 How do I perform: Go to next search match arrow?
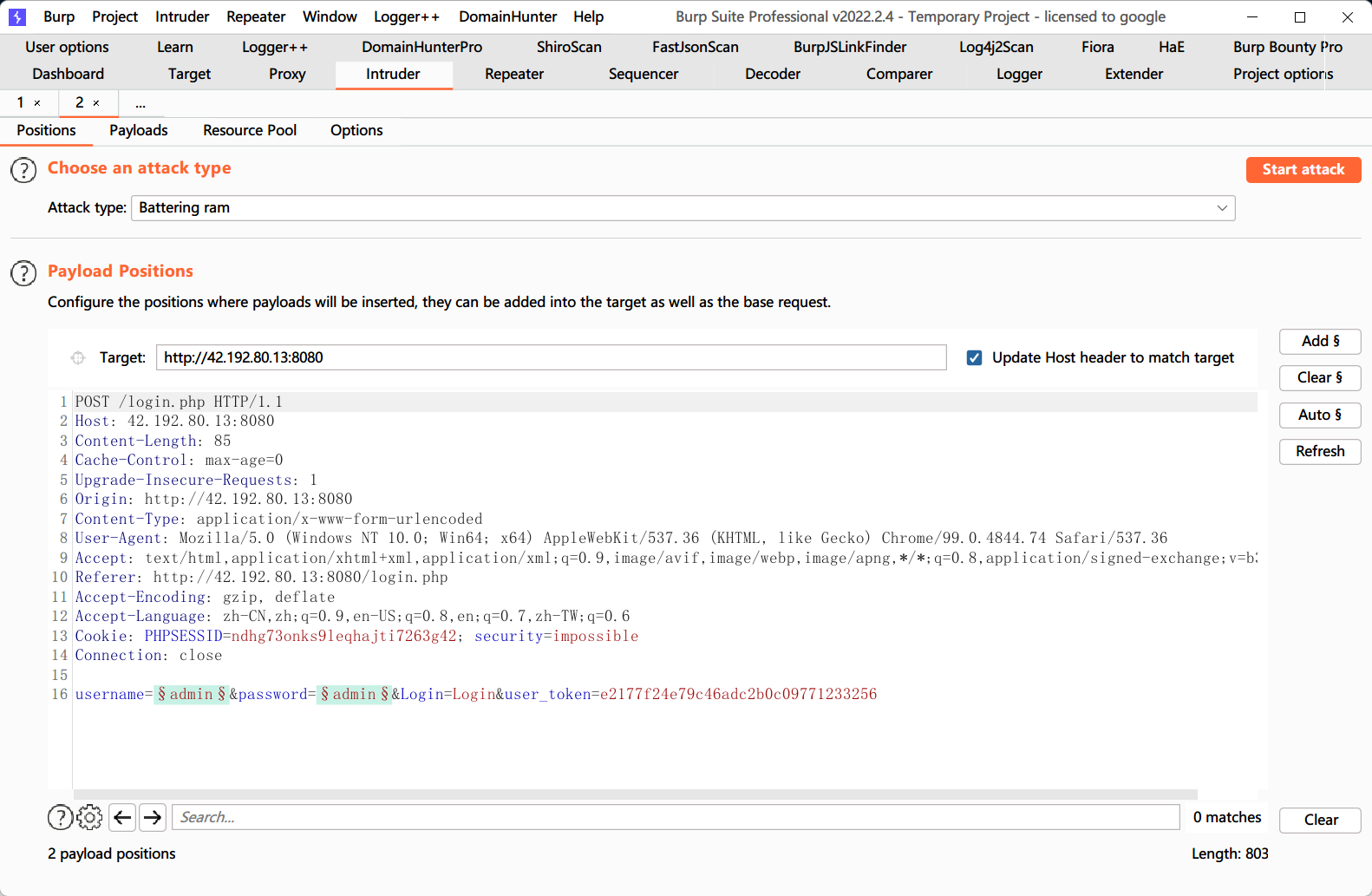(153, 817)
